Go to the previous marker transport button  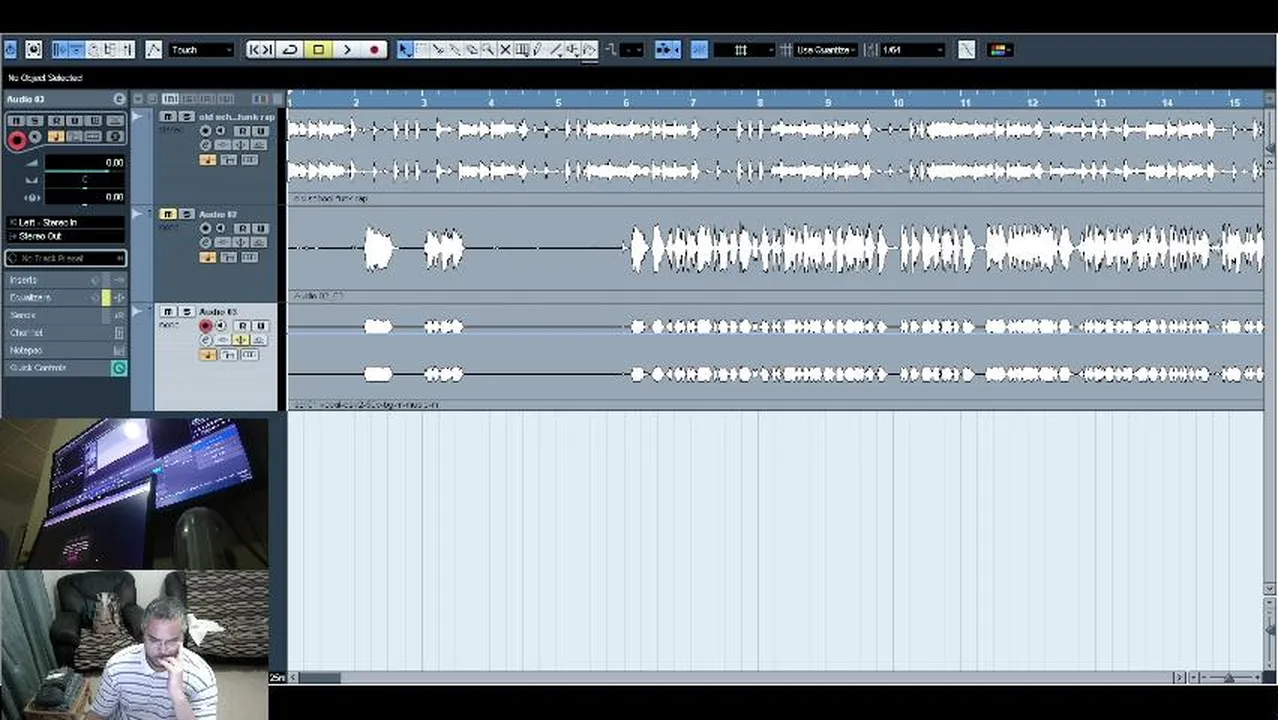253,49
